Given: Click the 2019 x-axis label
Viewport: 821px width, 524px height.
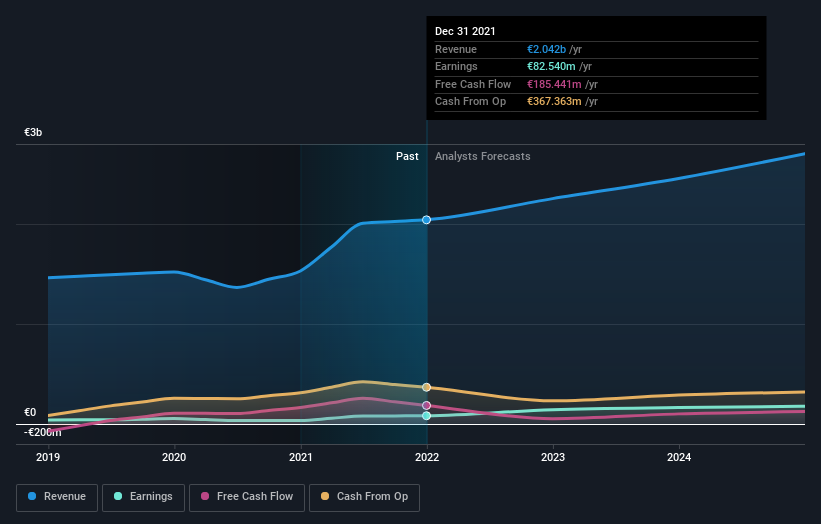Looking at the screenshot, I should point(48,457).
